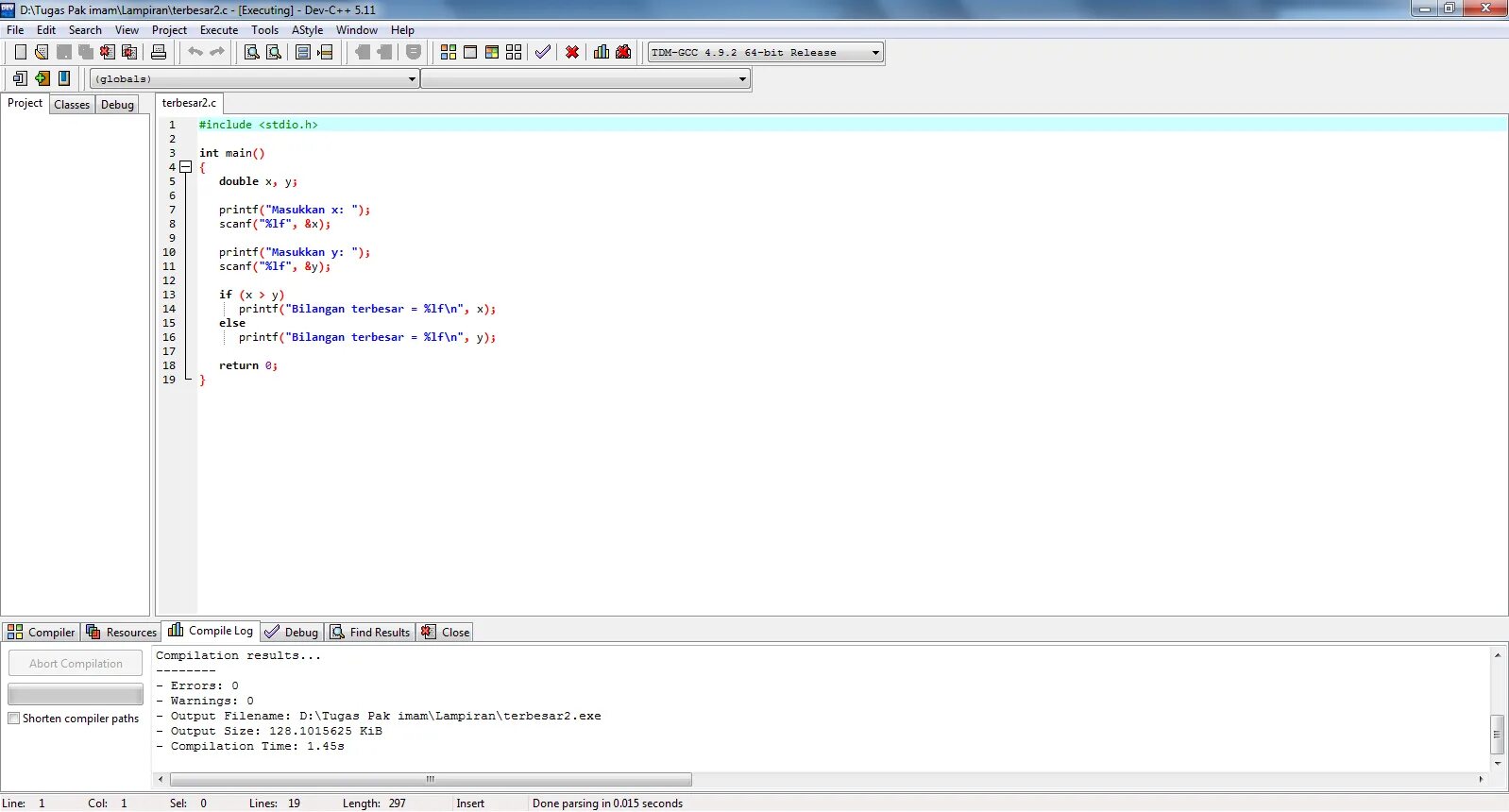1509x812 pixels.
Task: Open the Find Results tab
Action: 370,633
